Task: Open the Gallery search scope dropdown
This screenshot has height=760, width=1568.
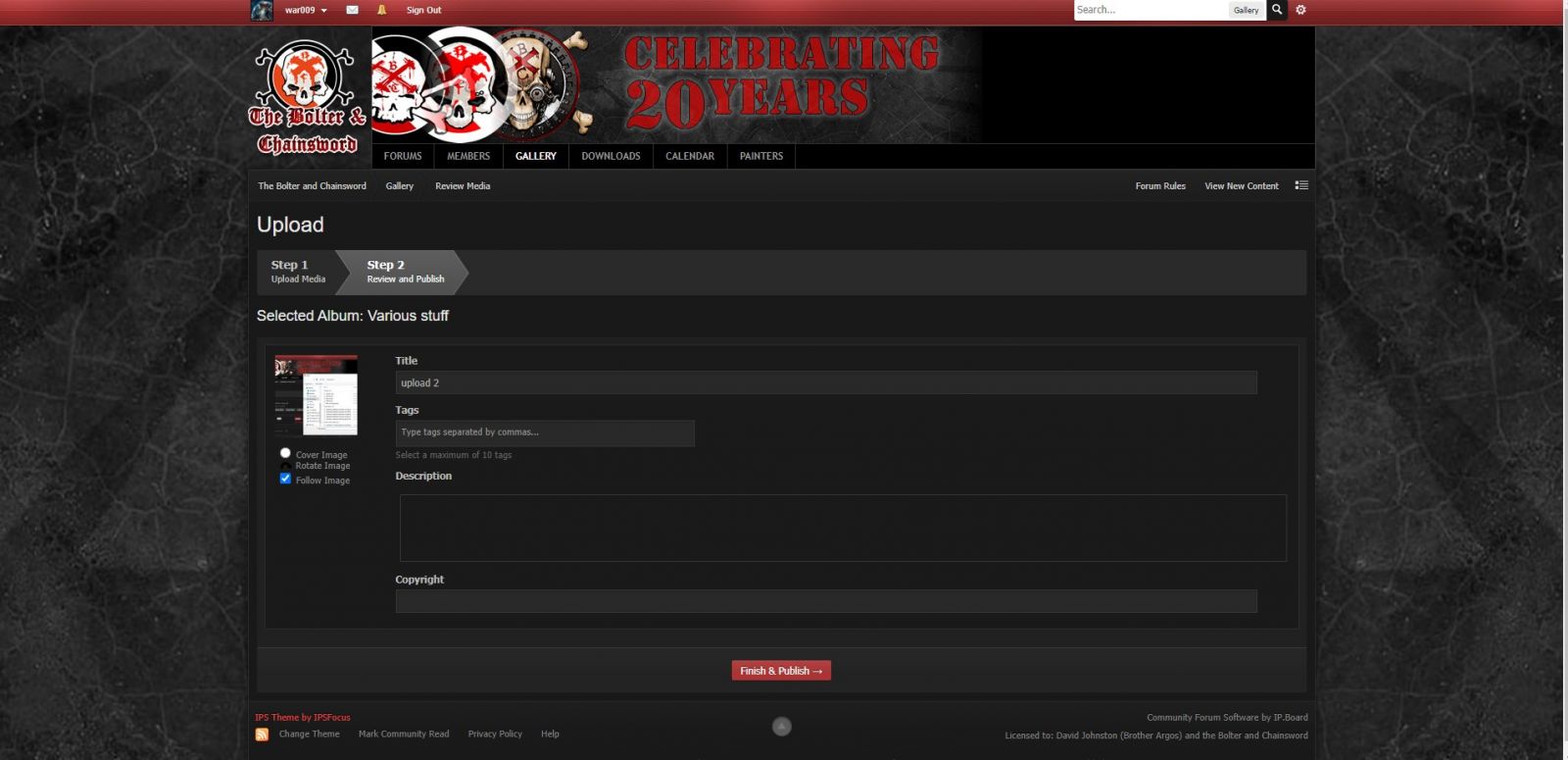Action: click(1246, 10)
